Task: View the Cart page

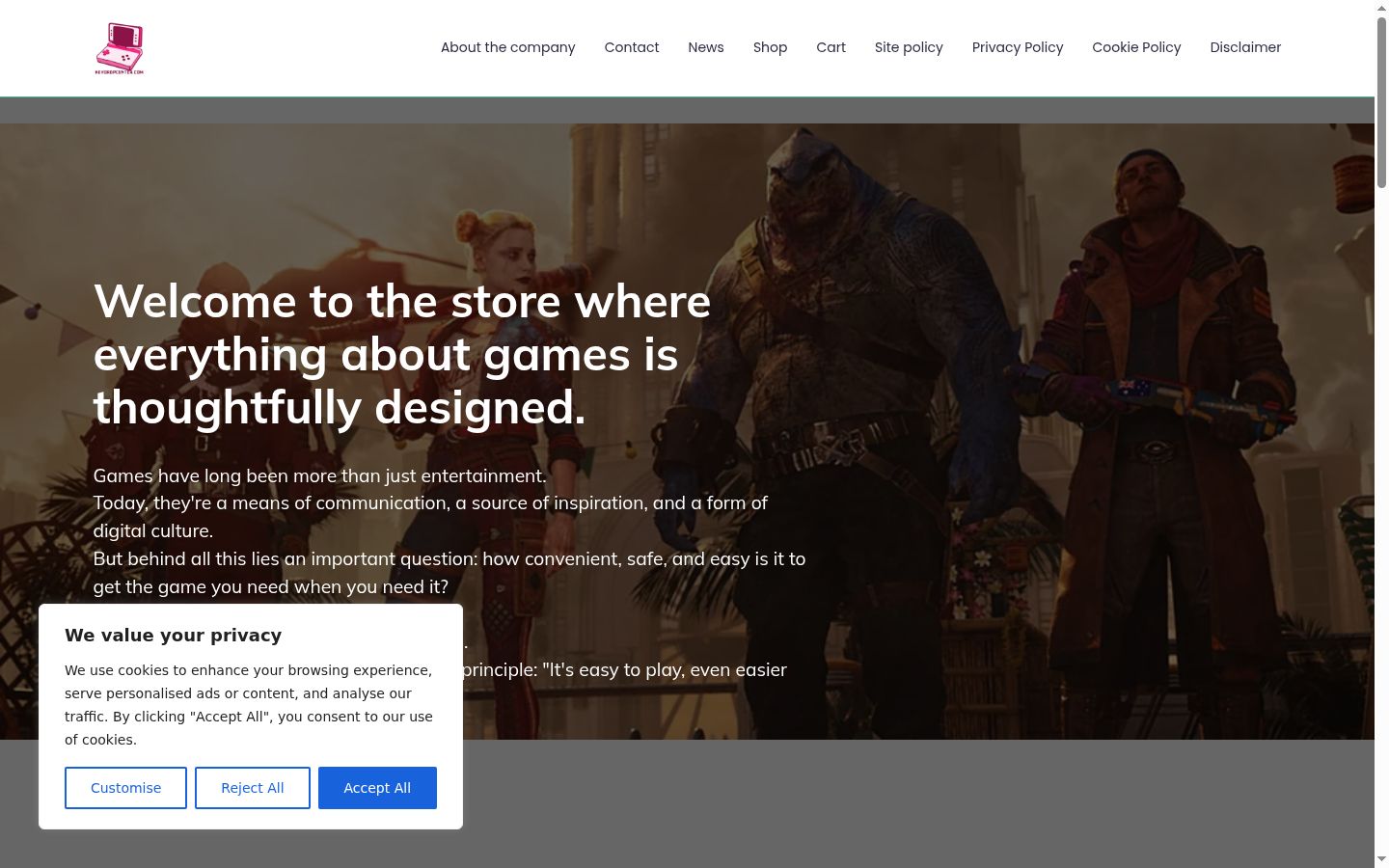Action: click(831, 47)
